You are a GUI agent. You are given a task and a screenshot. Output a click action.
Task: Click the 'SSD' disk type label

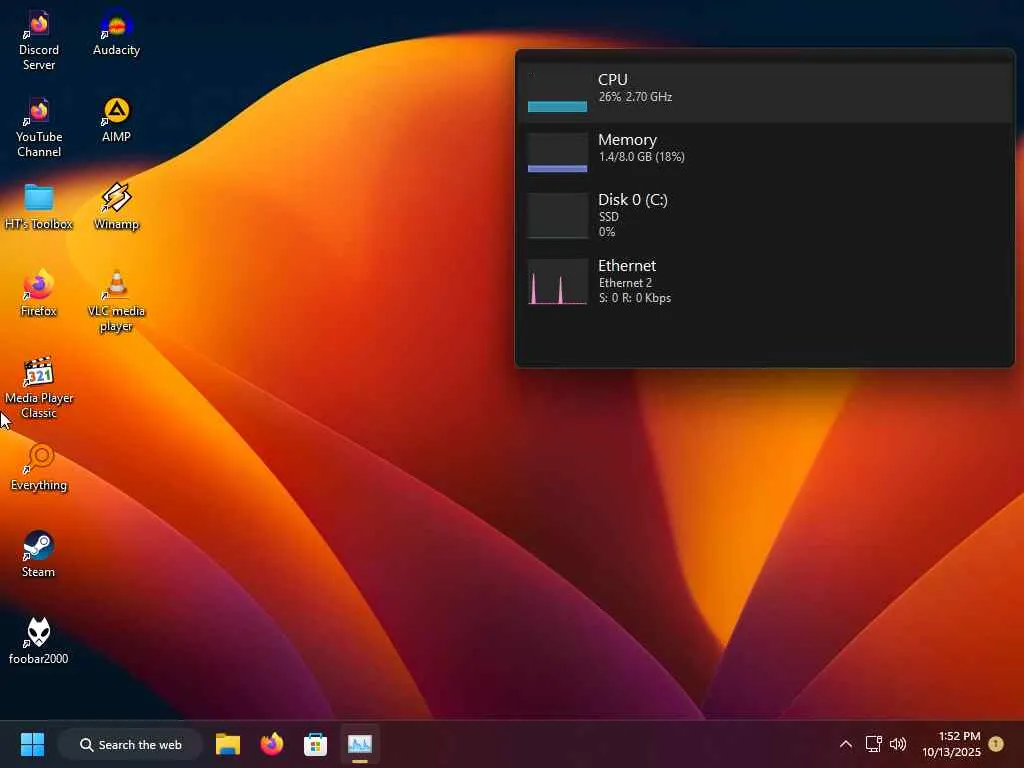pos(609,217)
